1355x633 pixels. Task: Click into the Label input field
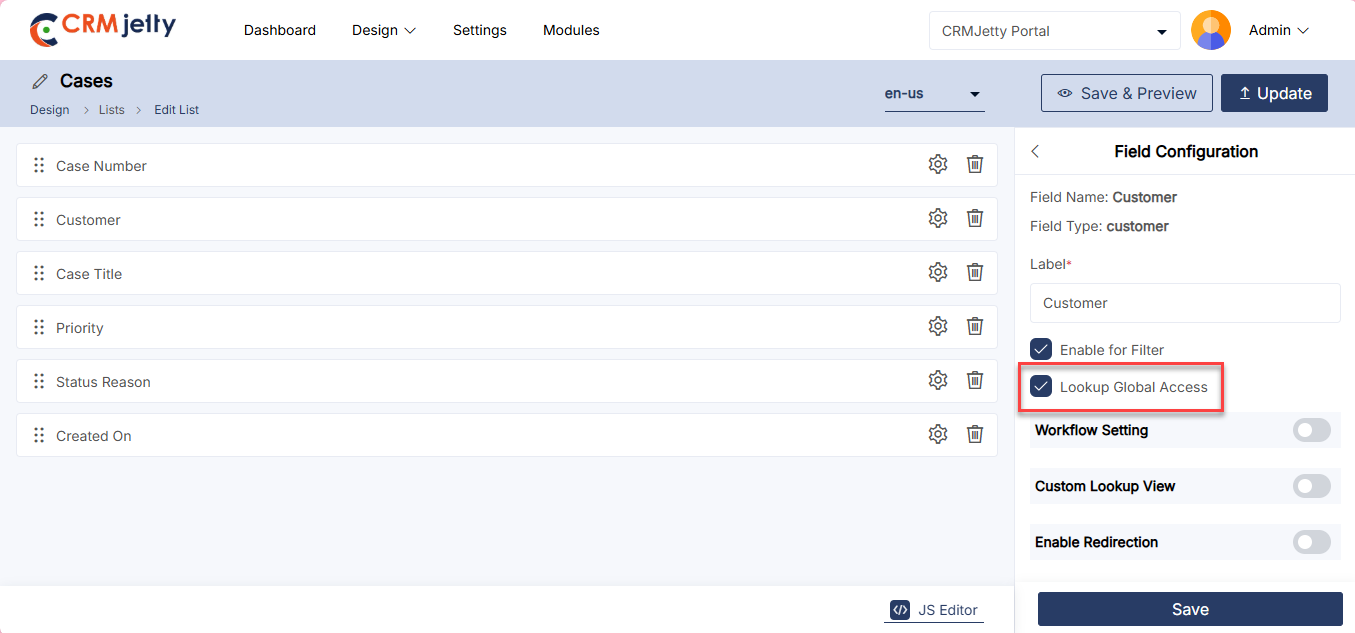point(1184,303)
